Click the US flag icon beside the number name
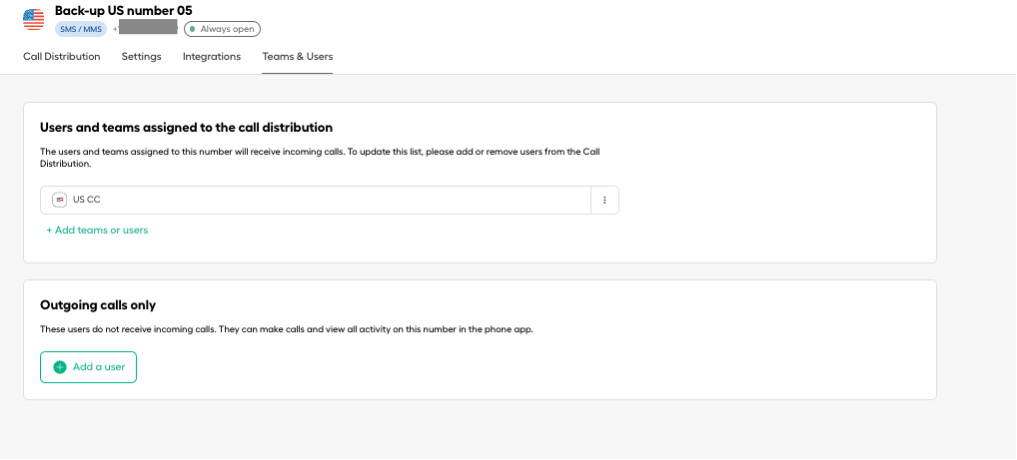This screenshot has width=1017, height=460. tap(34, 19)
